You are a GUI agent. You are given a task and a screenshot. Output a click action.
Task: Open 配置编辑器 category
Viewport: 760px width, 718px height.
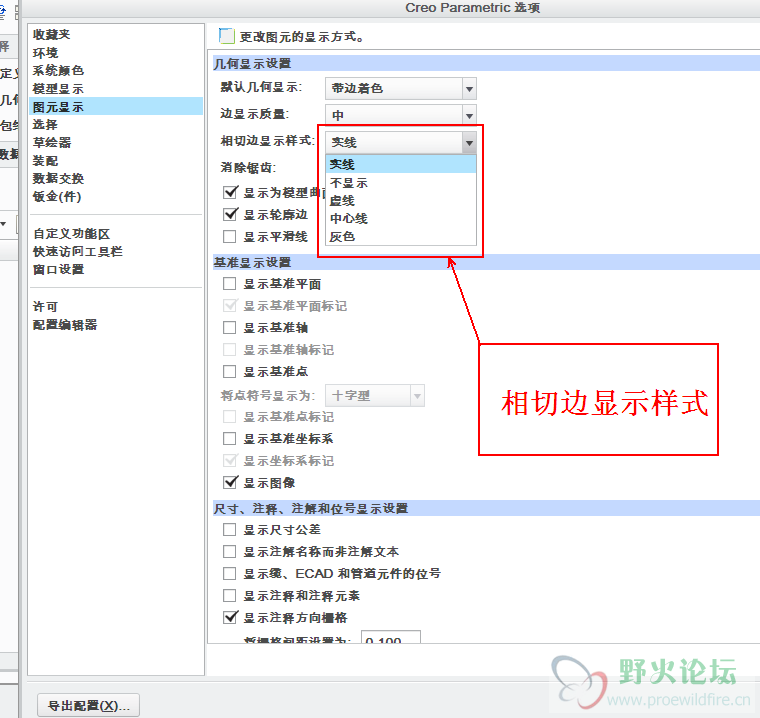(x=65, y=325)
